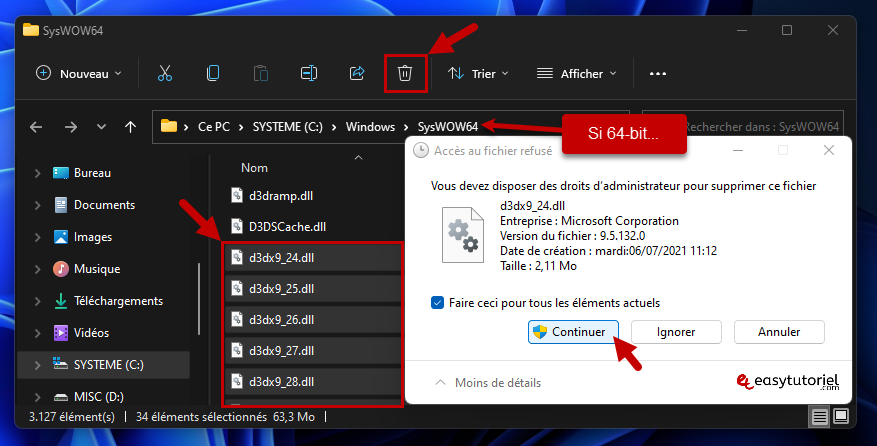Open the three-dots more options menu
The width and height of the screenshot is (877, 446).
pyautogui.click(x=657, y=73)
